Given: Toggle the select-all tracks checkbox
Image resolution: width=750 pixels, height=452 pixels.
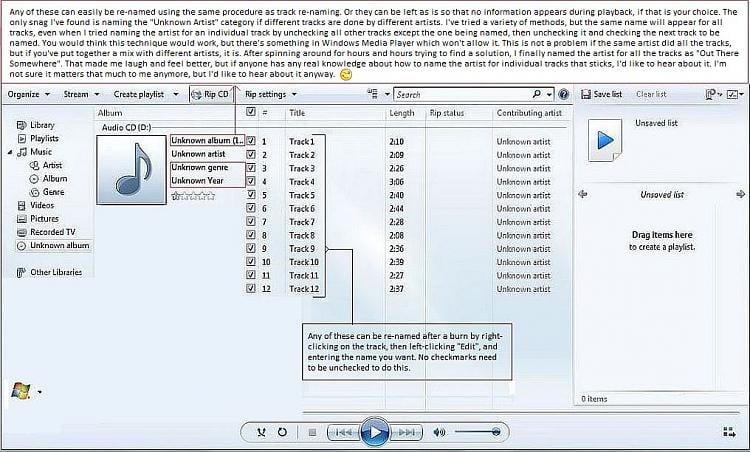Looking at the screenshot, I should pyautogui.click(x=250, y=112).
